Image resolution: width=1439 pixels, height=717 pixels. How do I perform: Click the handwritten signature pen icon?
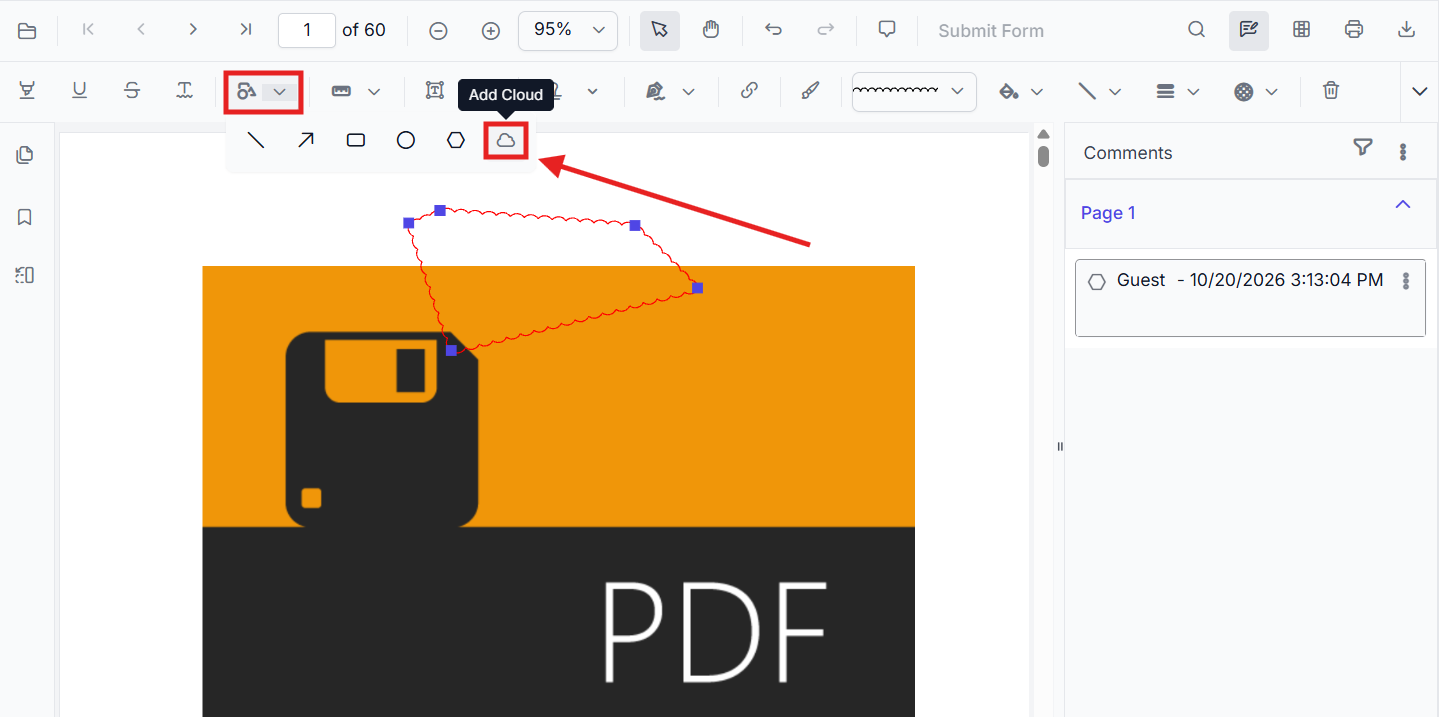(x=655, y=91)
